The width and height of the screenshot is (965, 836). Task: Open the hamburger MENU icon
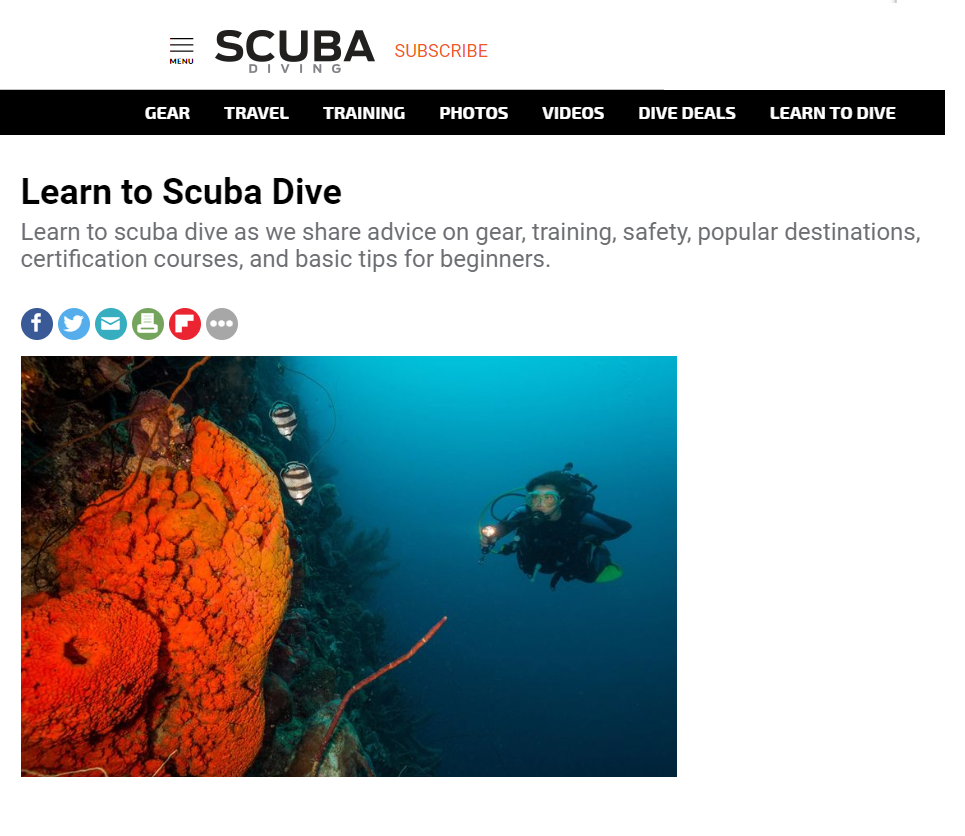[182, 50]
